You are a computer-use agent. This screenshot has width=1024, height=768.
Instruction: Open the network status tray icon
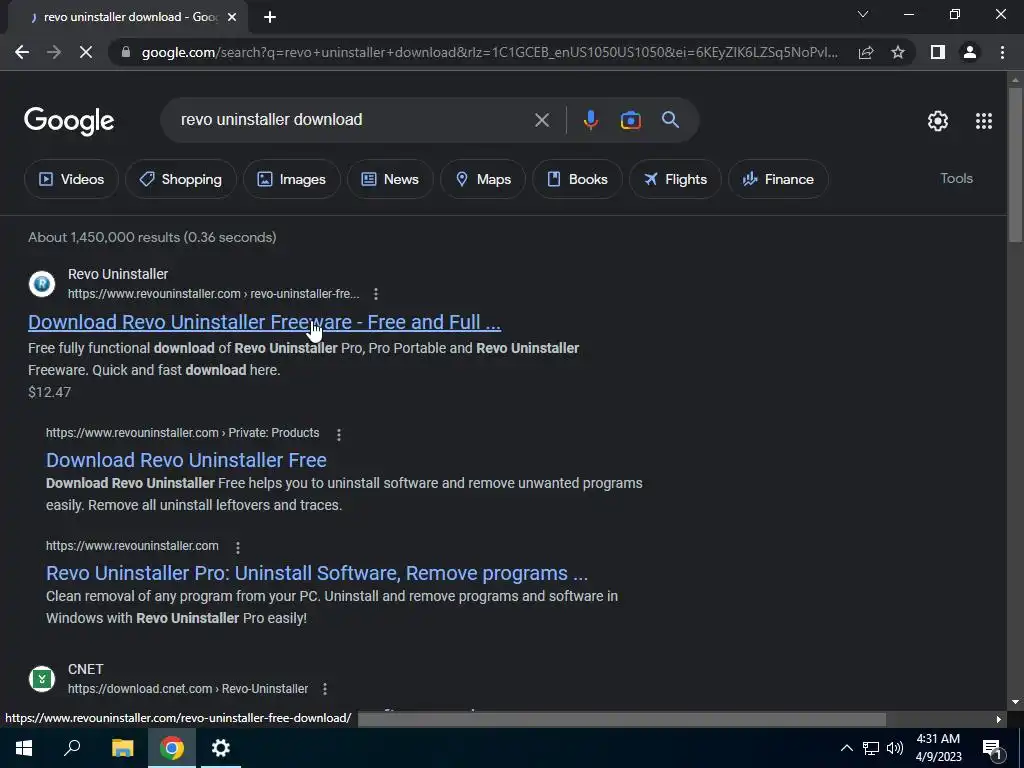(x=871, y=748)
